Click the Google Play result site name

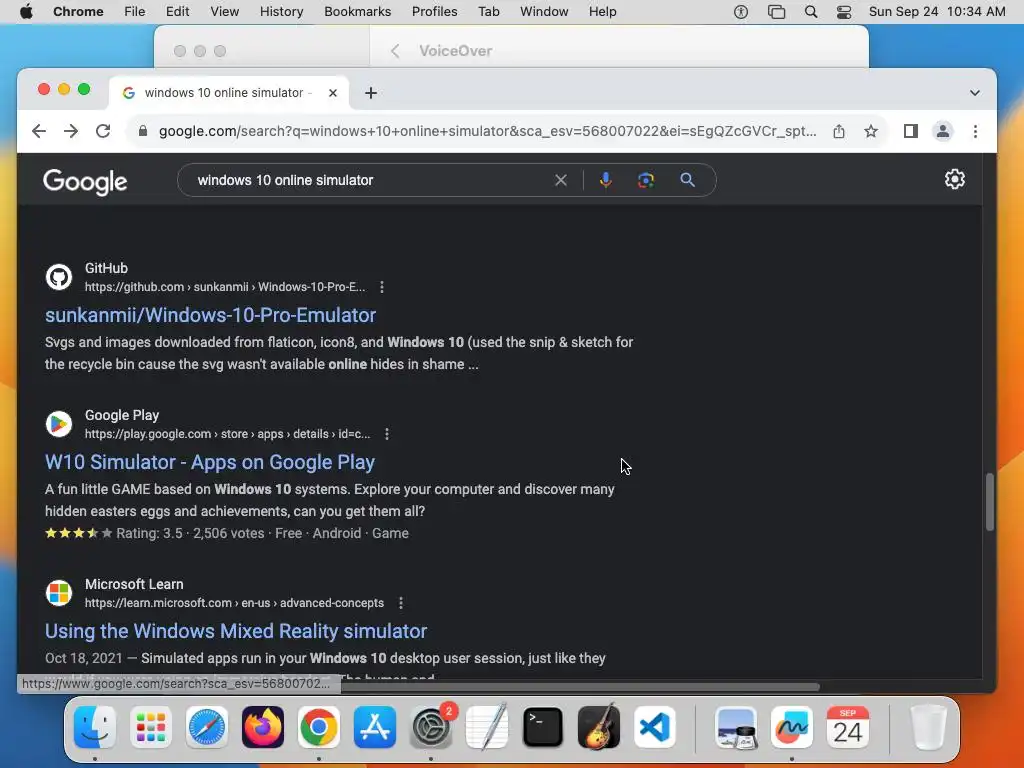point(122,415)
